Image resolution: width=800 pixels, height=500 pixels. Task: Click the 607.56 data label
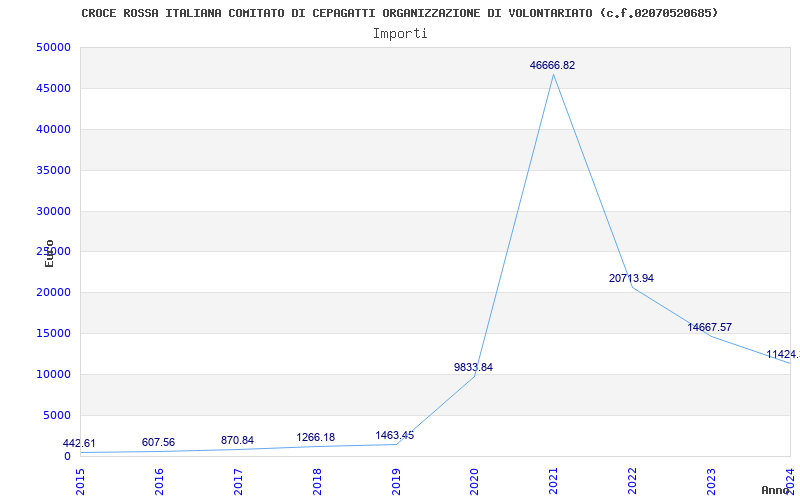click(158, 442)
